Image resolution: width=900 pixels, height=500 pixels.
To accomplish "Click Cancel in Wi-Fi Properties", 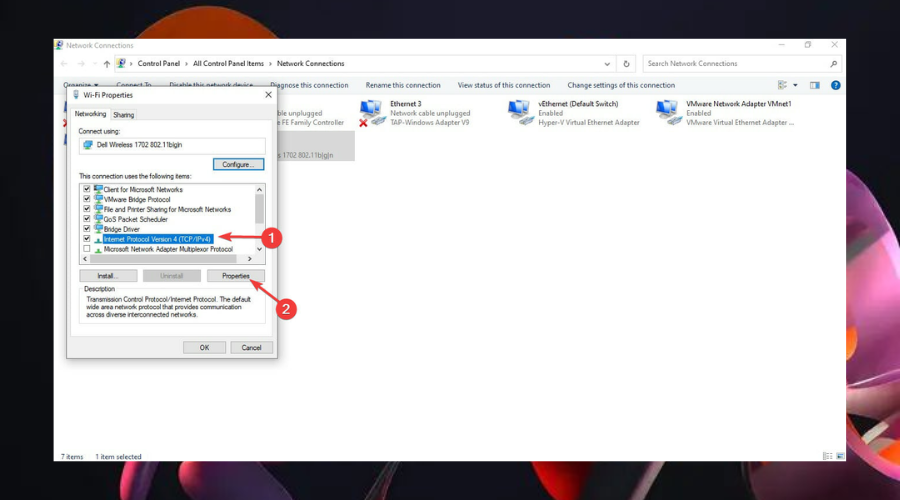I will pyautogui.click(x=251, y=348).
